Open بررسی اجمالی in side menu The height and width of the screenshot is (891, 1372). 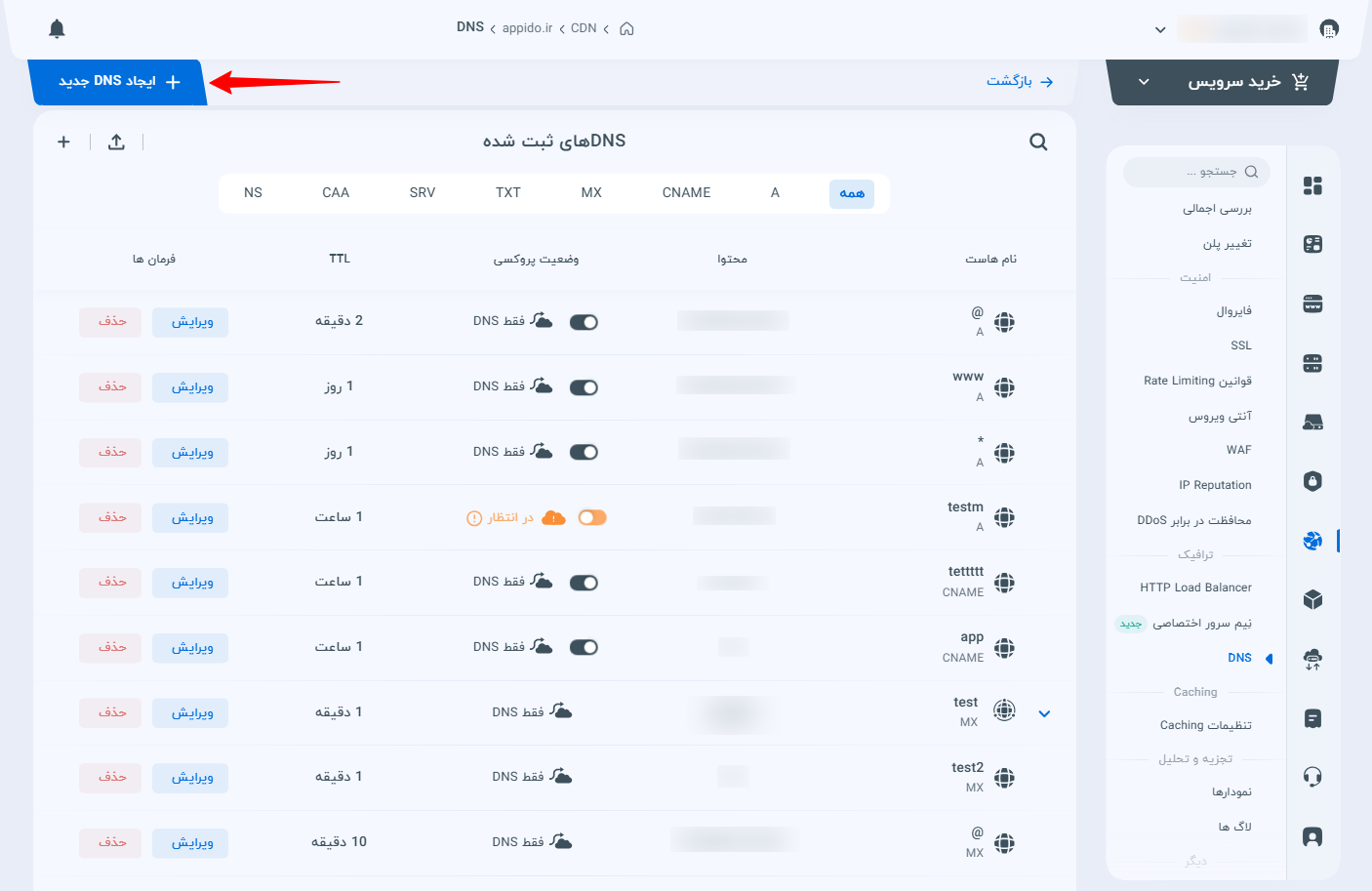(1217, 209)
